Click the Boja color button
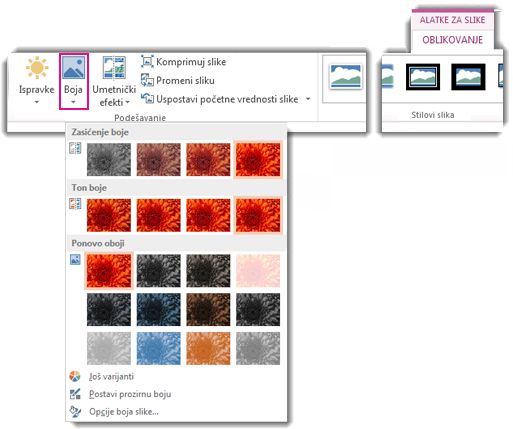Viewport: 513px width, 429px height. point(74,81)
